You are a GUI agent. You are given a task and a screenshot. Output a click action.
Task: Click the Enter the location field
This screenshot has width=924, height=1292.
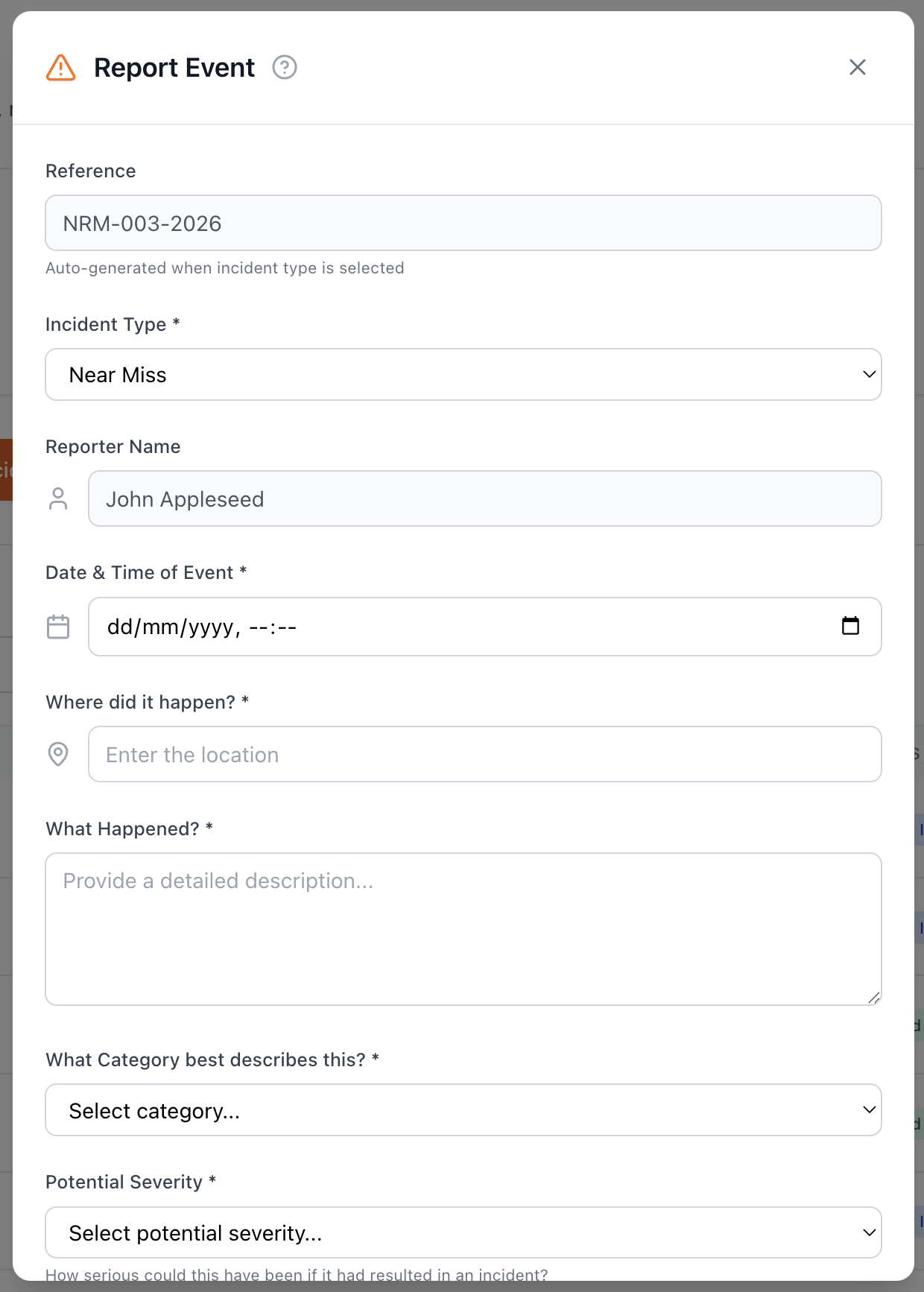485,754
